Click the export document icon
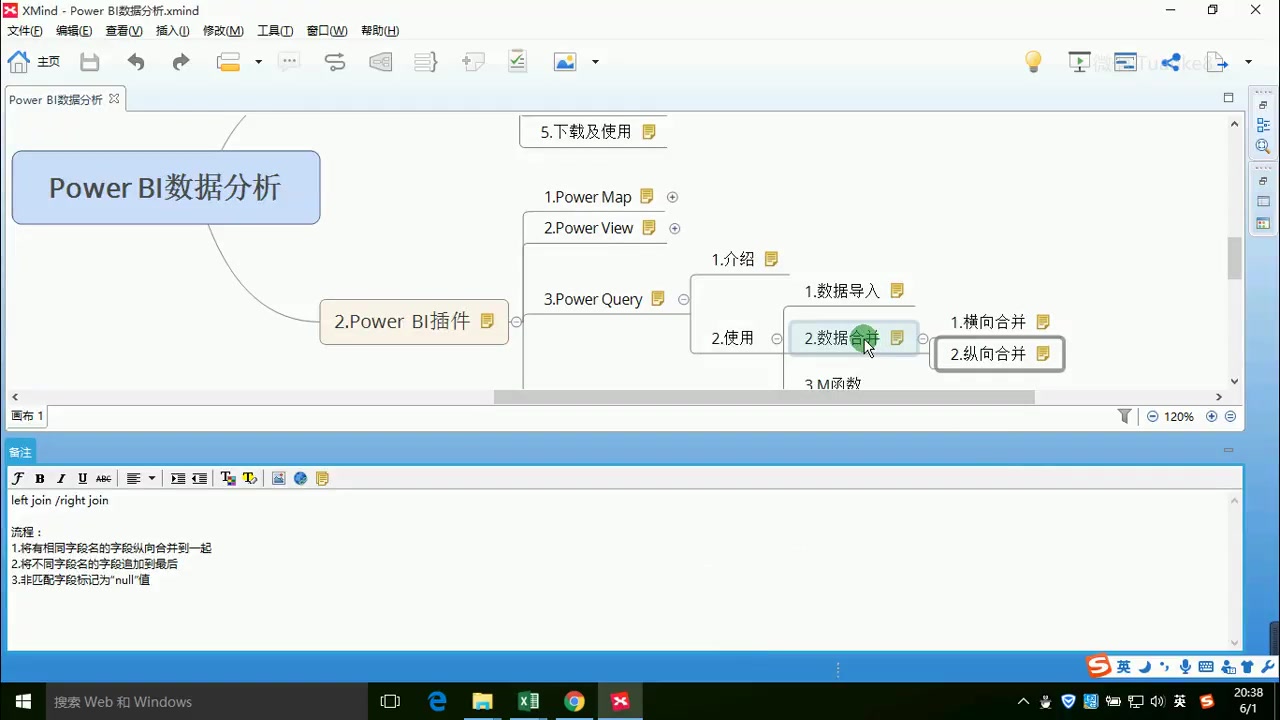The height and width of the screenshot is (720, 1280). coord(1217,62)
